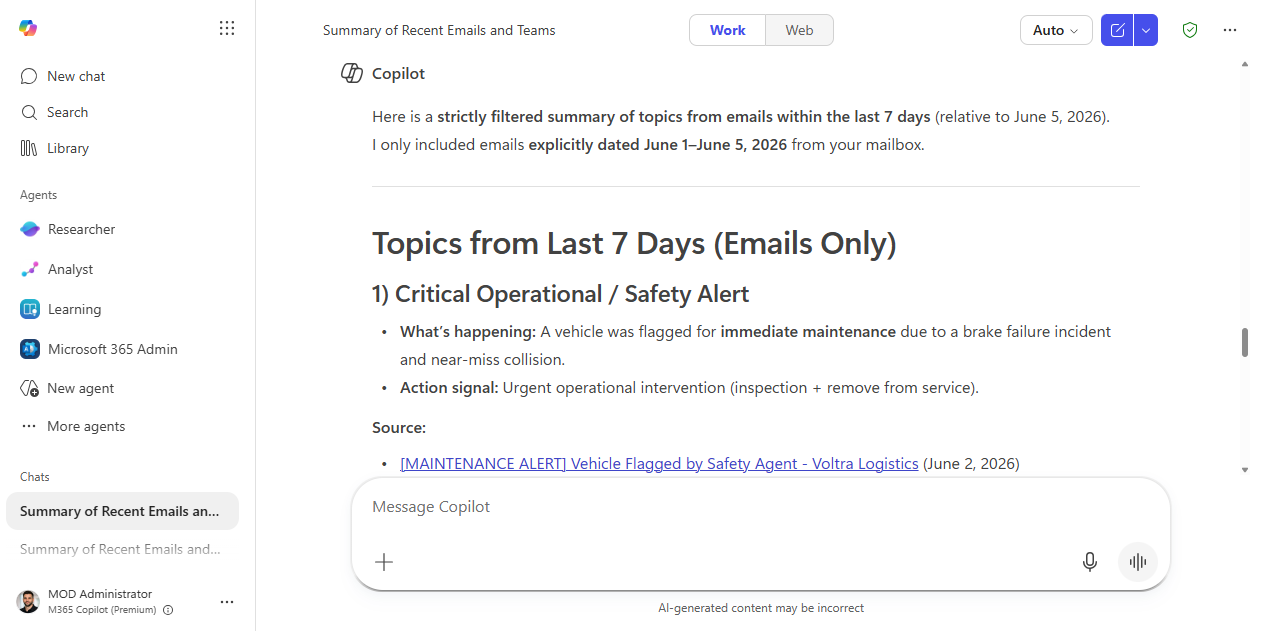Open the Microsoft 365 Admin agent
1266x631 pixels.
coord(112,349)
